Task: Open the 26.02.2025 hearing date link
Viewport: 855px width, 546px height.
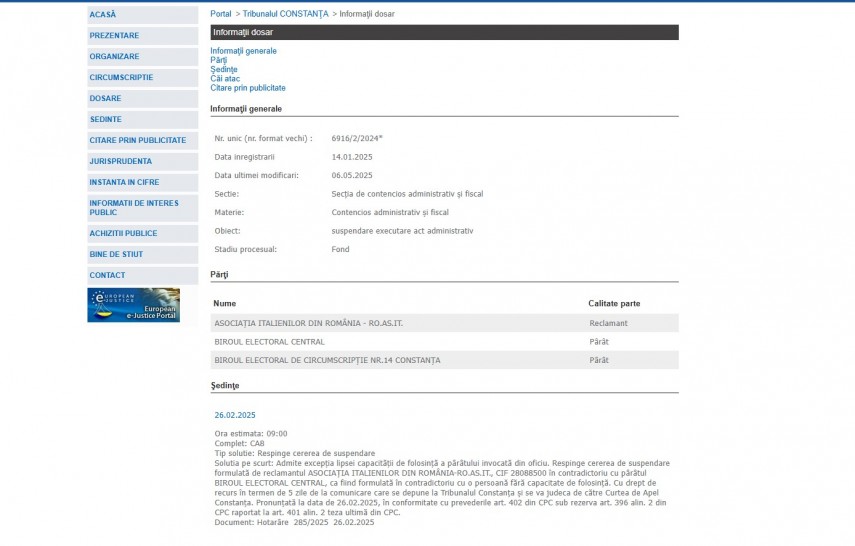Action: 234,415
